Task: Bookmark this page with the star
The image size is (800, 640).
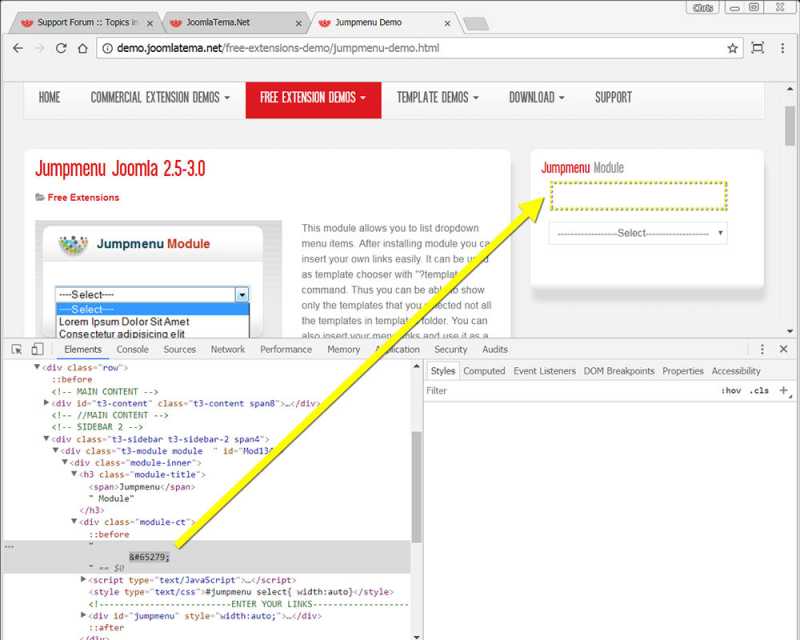Action: coord(733,48)
